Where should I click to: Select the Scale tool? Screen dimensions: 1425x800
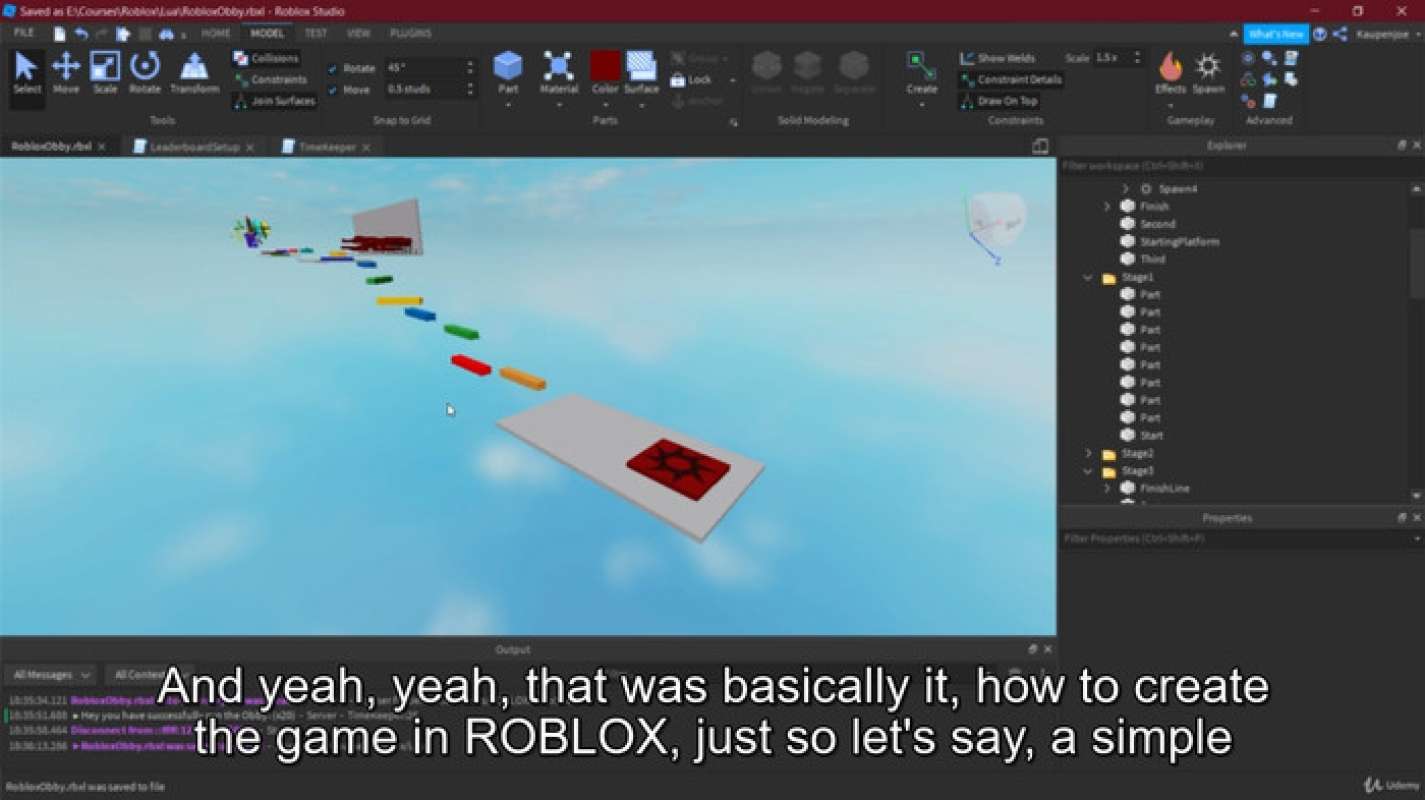105,70
